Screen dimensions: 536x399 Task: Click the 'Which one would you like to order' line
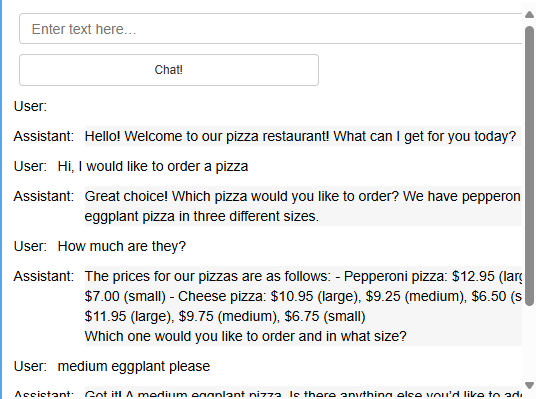click(x=245, y=336)
